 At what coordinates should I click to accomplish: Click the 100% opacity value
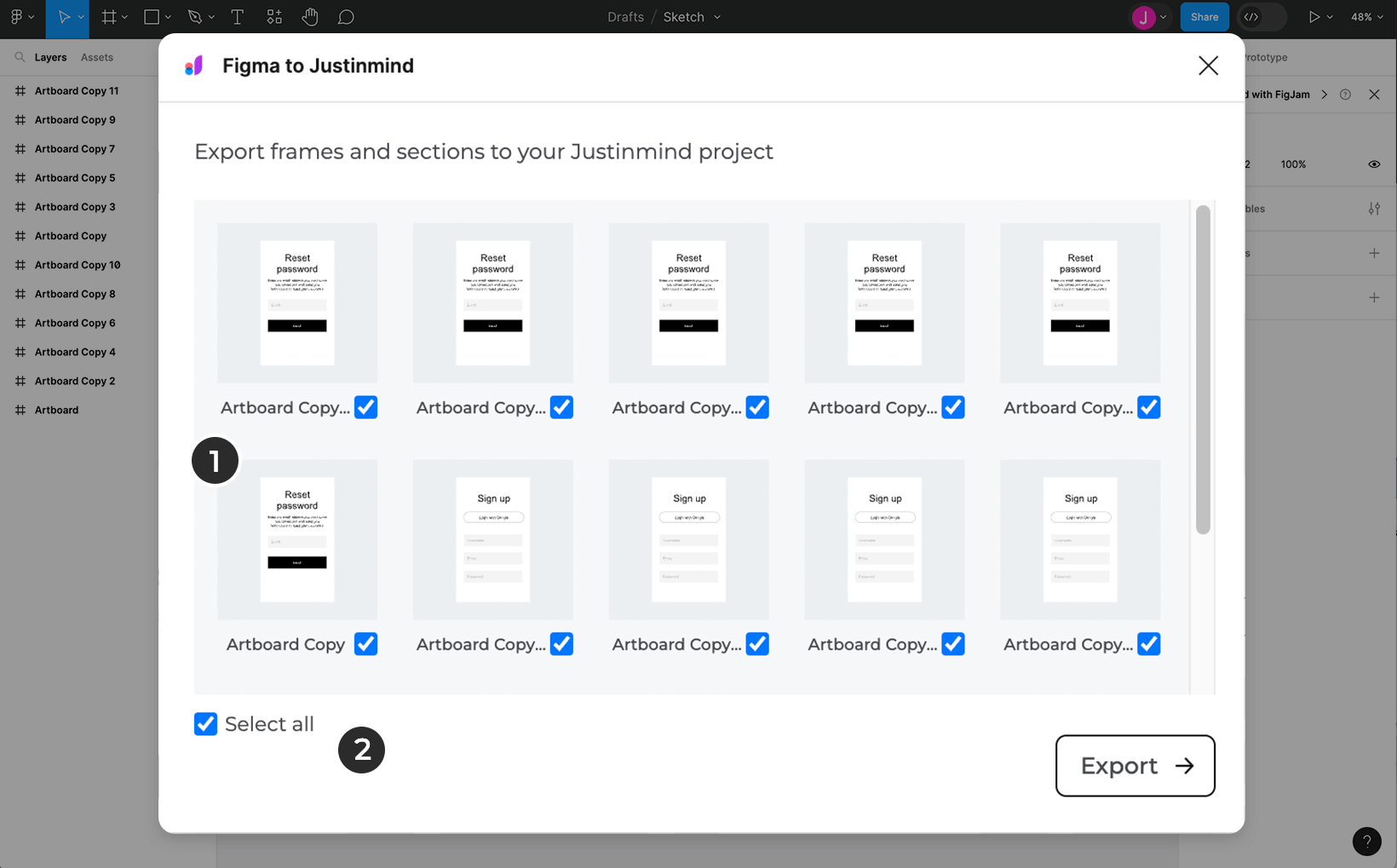pyautogui.click(x=1293, y=164)
